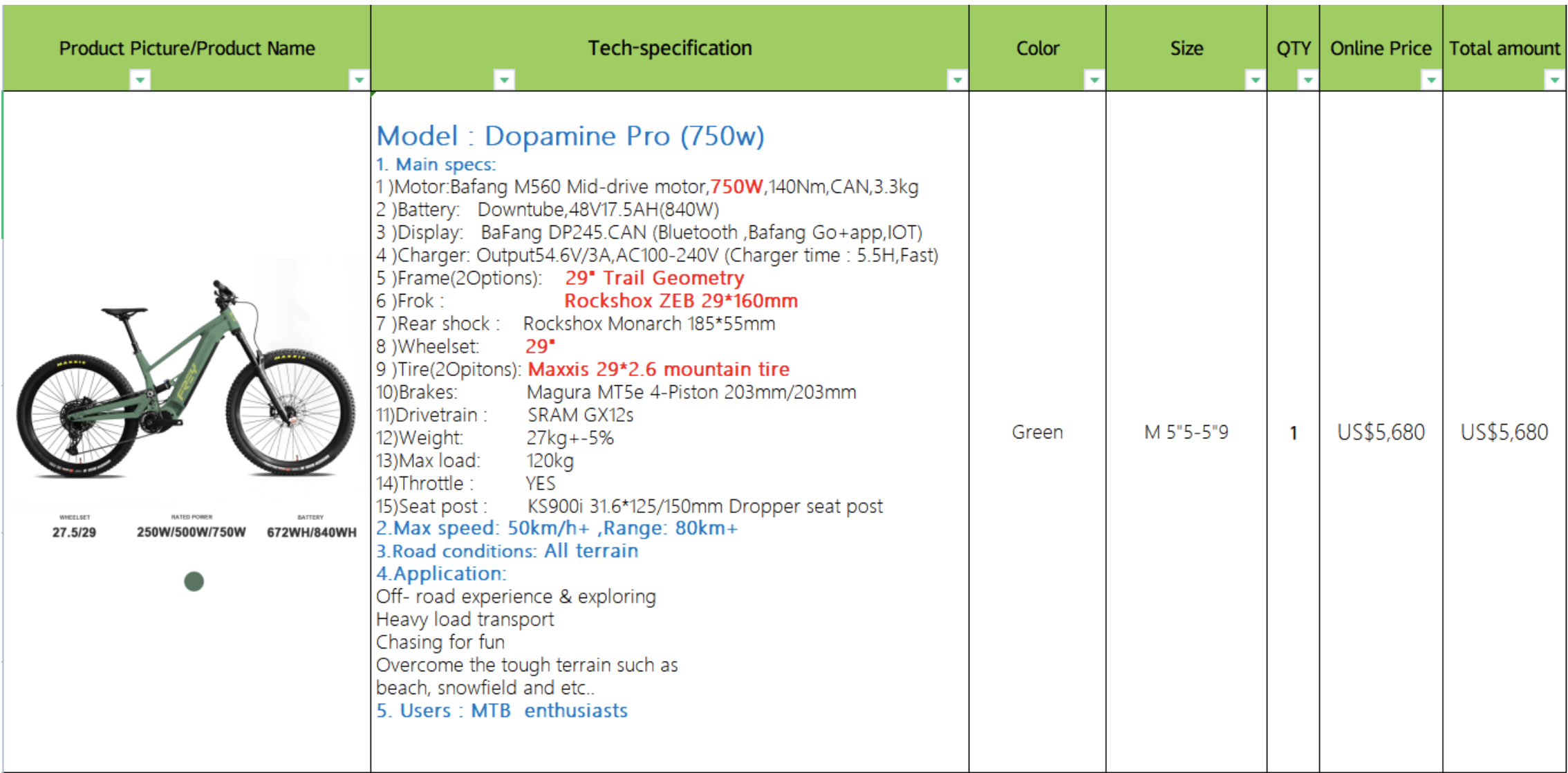Select the 'Size' header cell

[1186, 48]
